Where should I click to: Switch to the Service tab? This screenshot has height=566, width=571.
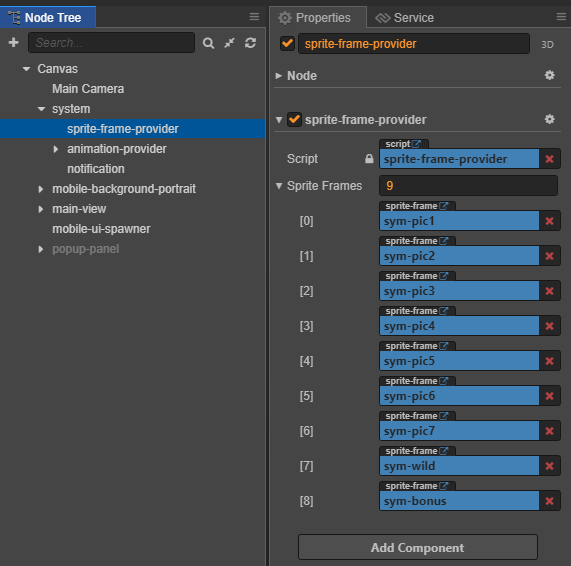click(405, 17)
